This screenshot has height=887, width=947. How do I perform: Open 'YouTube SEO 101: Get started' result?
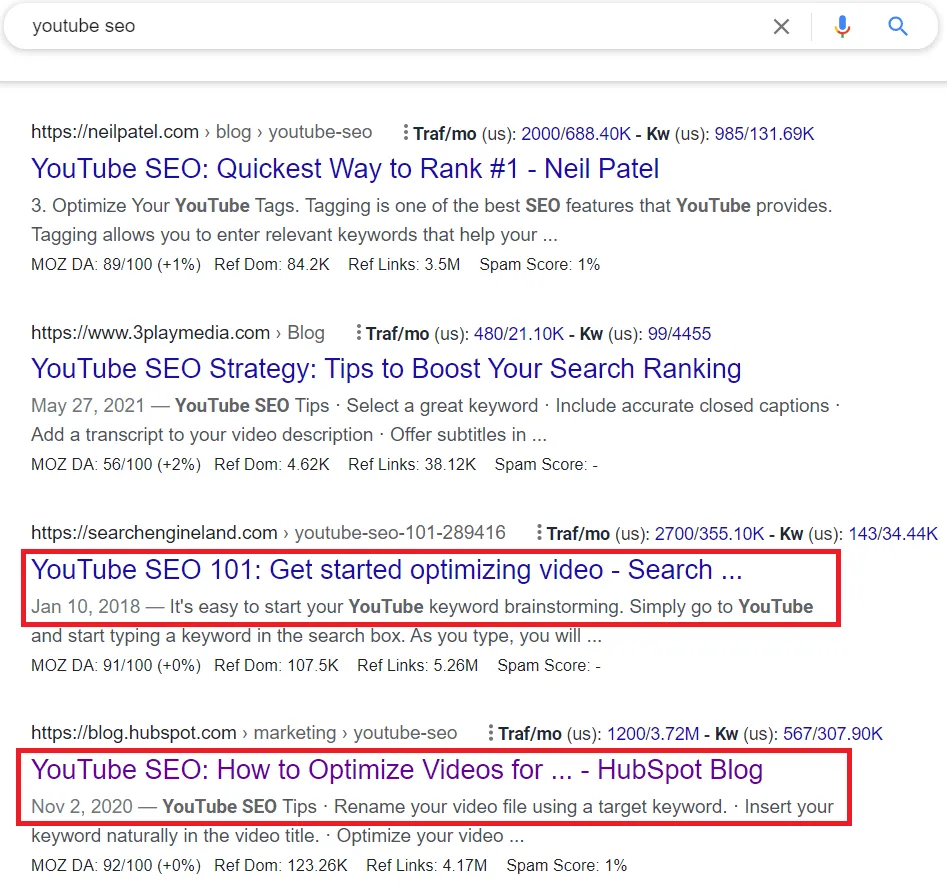tap(386, 570)
